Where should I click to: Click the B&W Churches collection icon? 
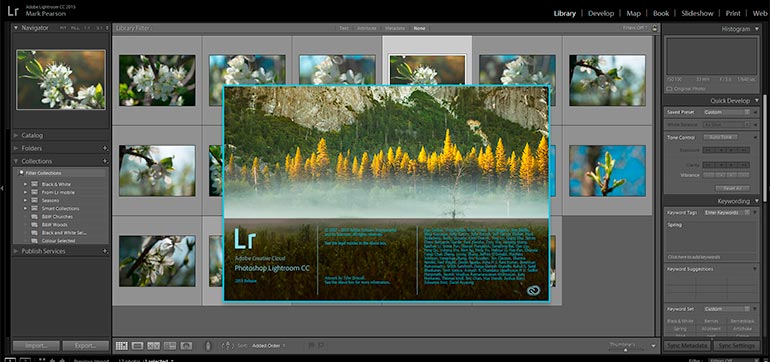34,217
